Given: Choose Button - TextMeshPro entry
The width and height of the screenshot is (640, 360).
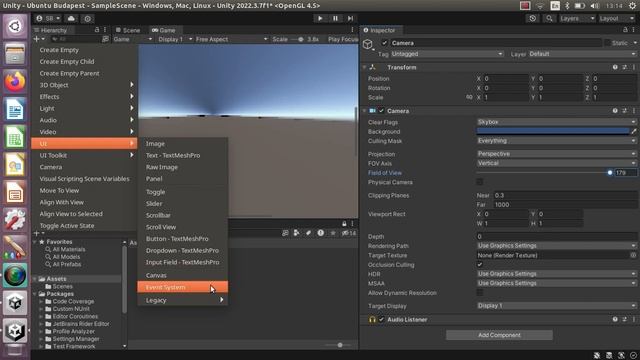Looking at the screenshot, I should pos(182,239).
